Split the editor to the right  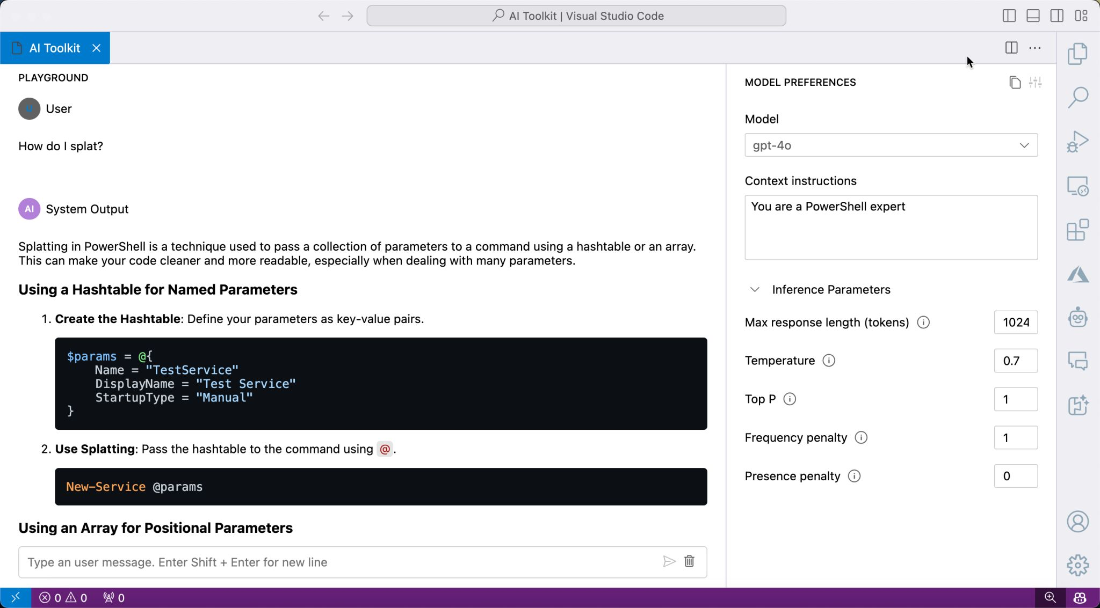pos(1012,48)
